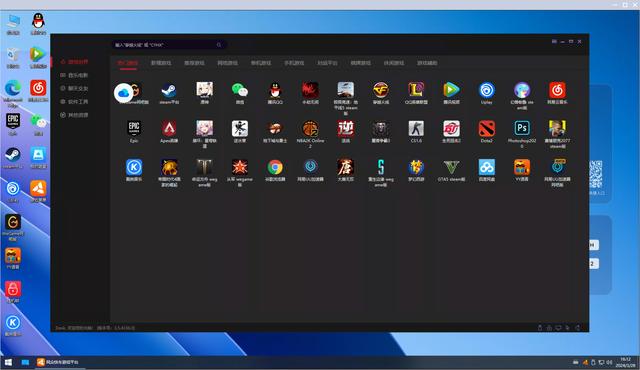Switch to the 网络游戏 tab

(227, 63)
